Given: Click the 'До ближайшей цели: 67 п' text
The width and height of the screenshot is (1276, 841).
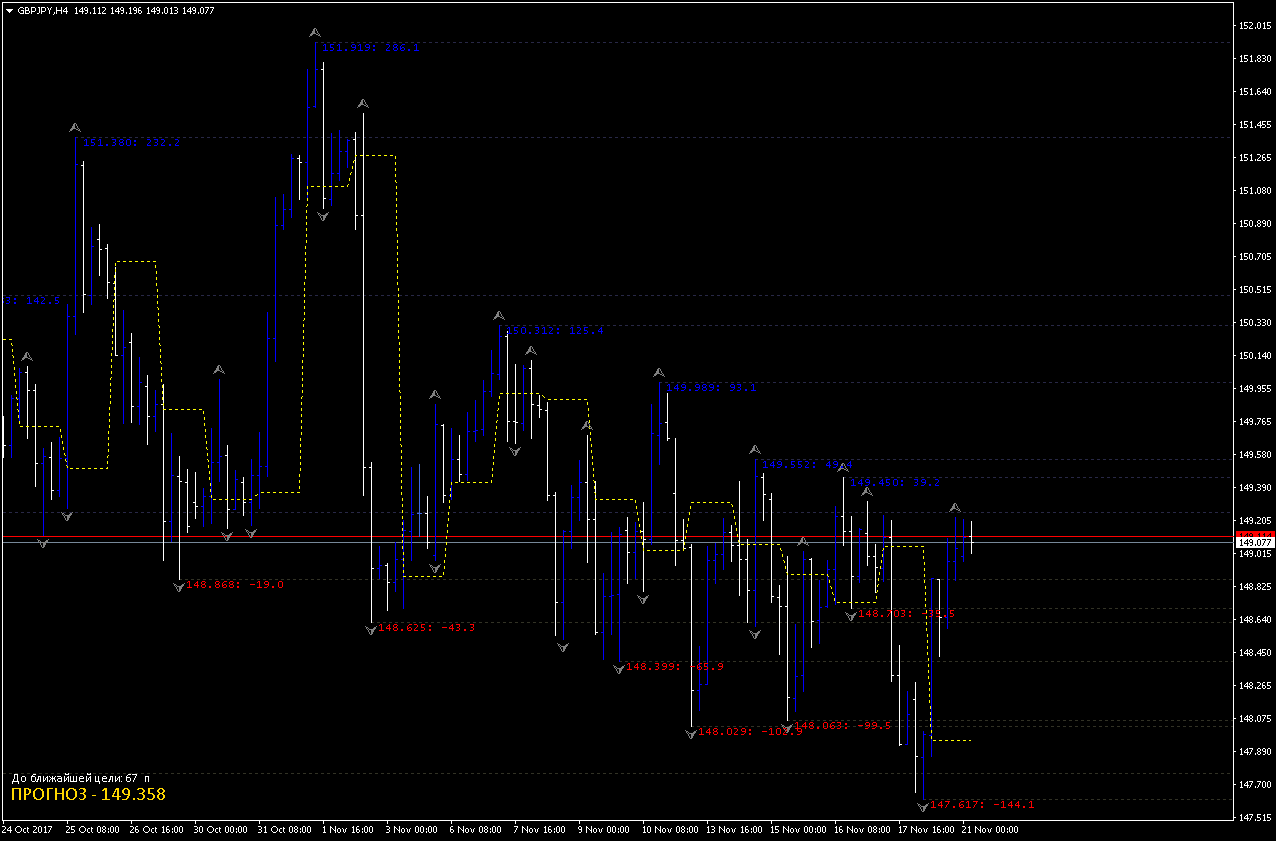Looking at the screenshot, I should tap(80, 777).
